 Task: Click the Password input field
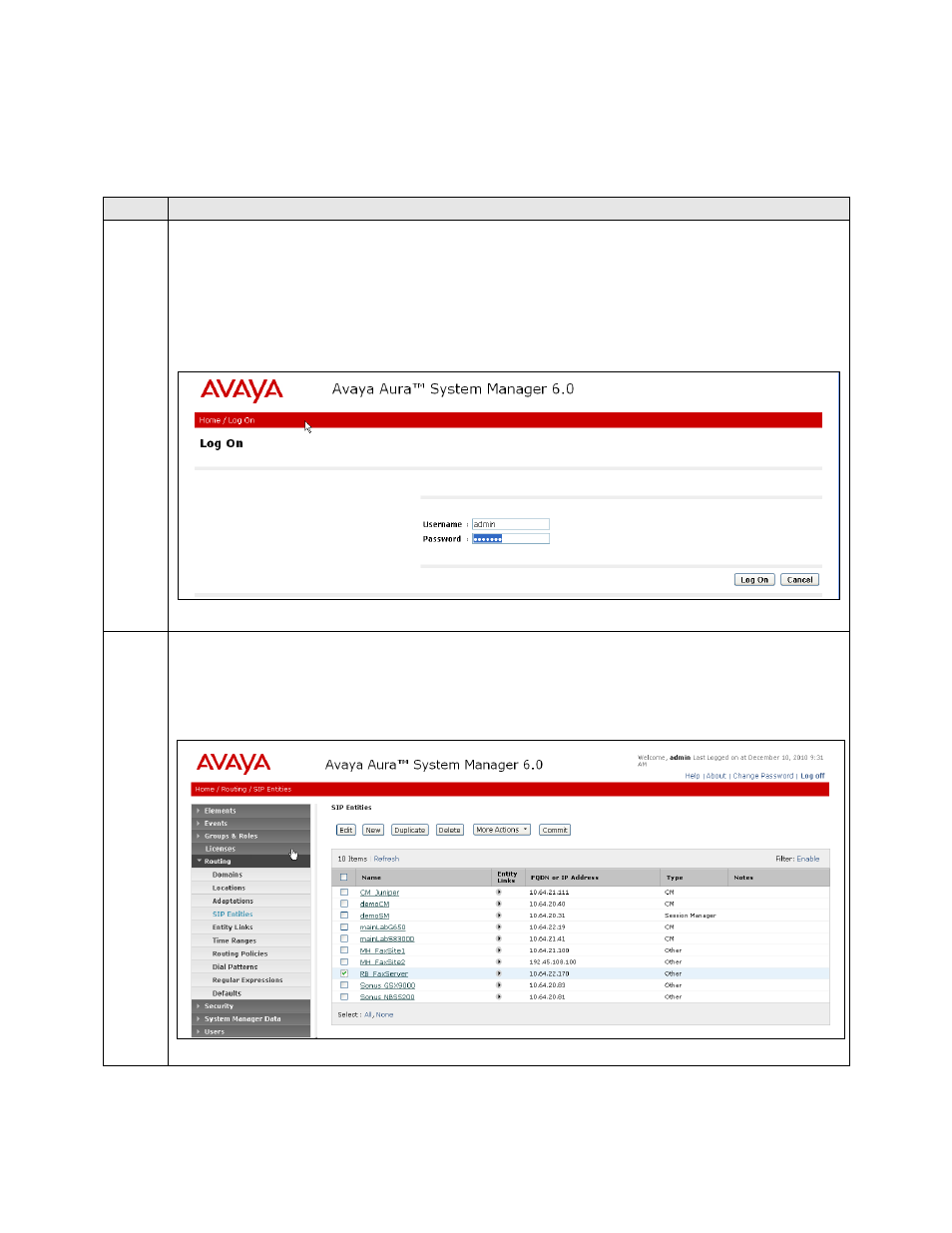(x=511, y=539)
